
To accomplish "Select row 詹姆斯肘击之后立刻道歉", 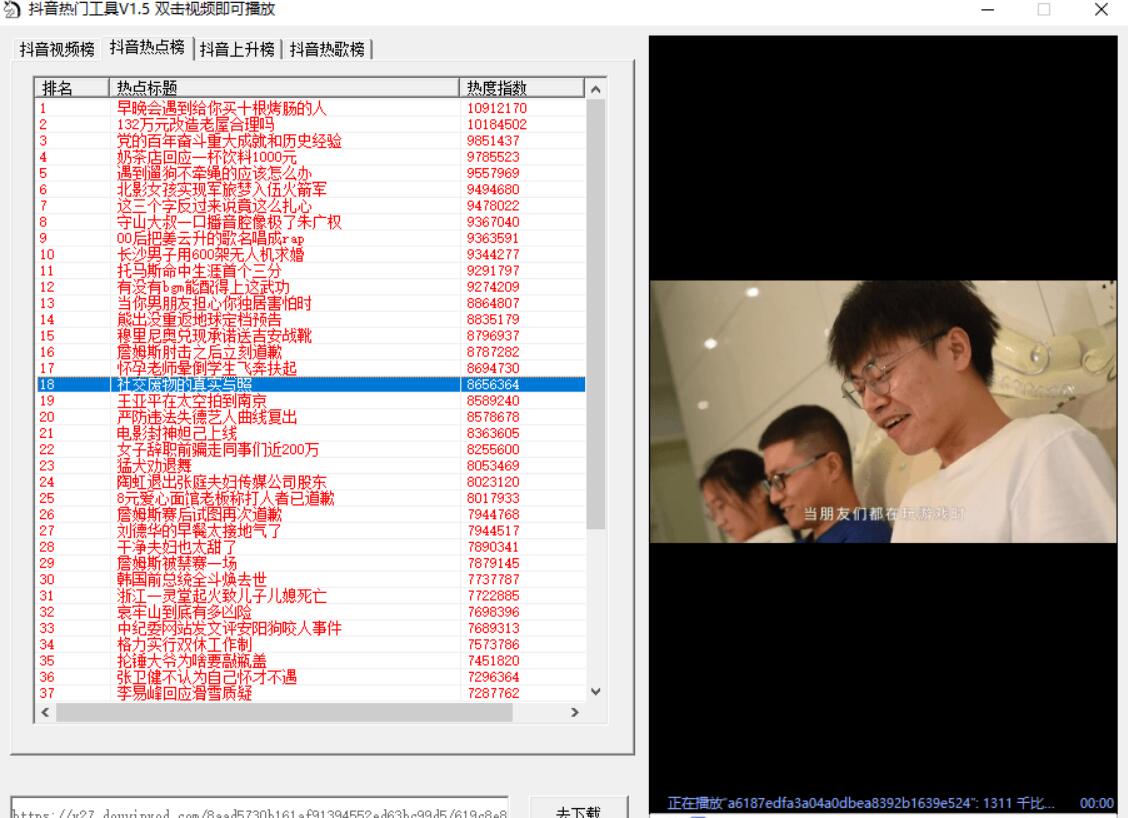I will tap(311, 352).
